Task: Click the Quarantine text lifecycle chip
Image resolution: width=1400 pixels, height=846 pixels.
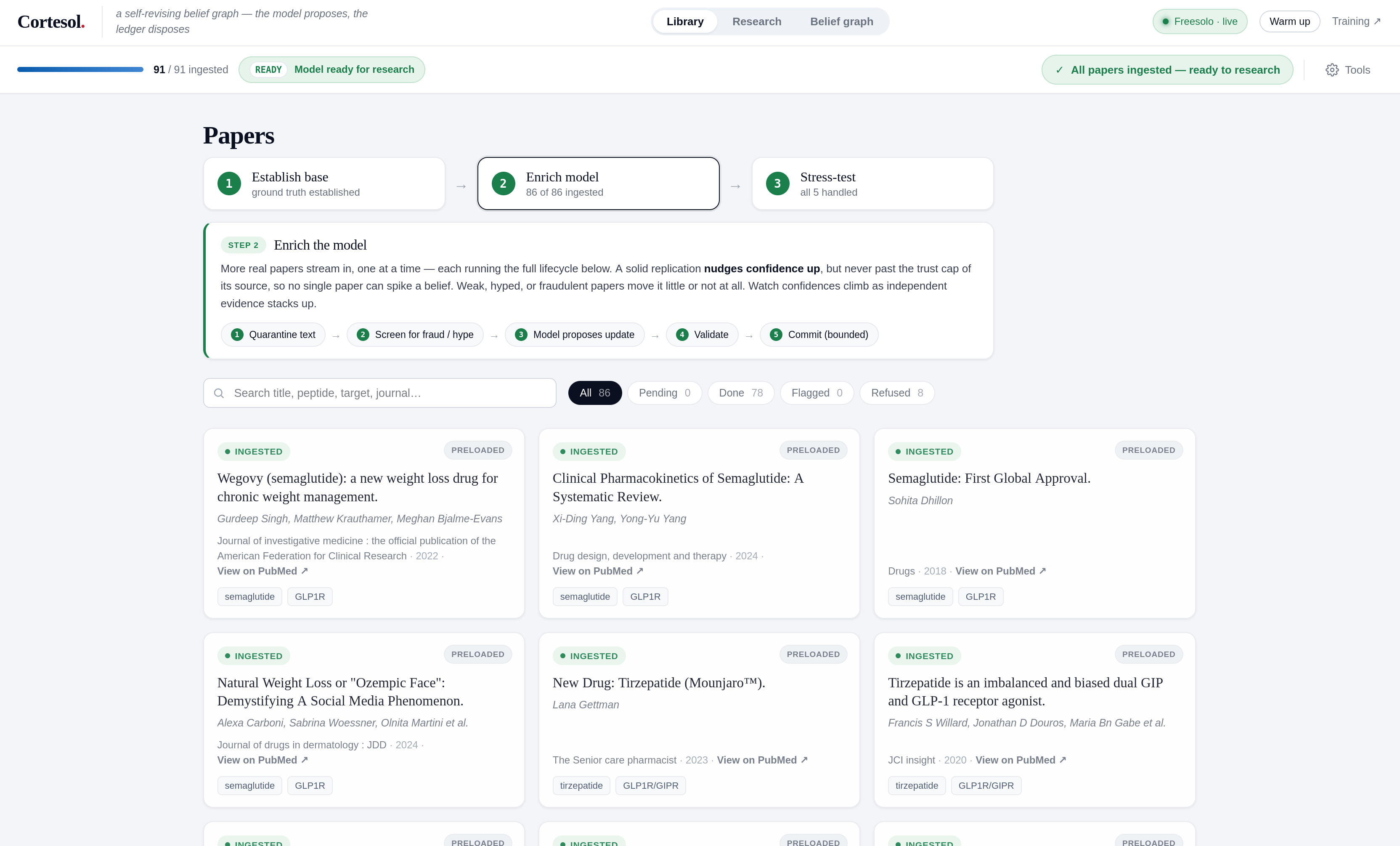Action: coord(273,335)
